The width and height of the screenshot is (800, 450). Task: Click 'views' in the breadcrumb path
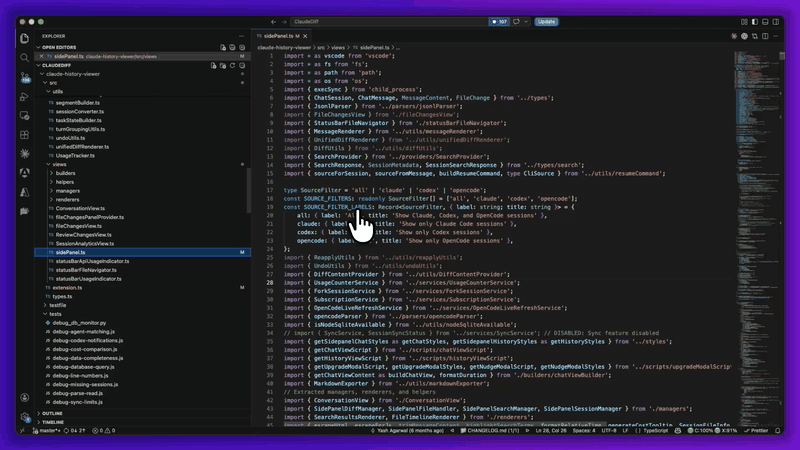tap(338, 47)
